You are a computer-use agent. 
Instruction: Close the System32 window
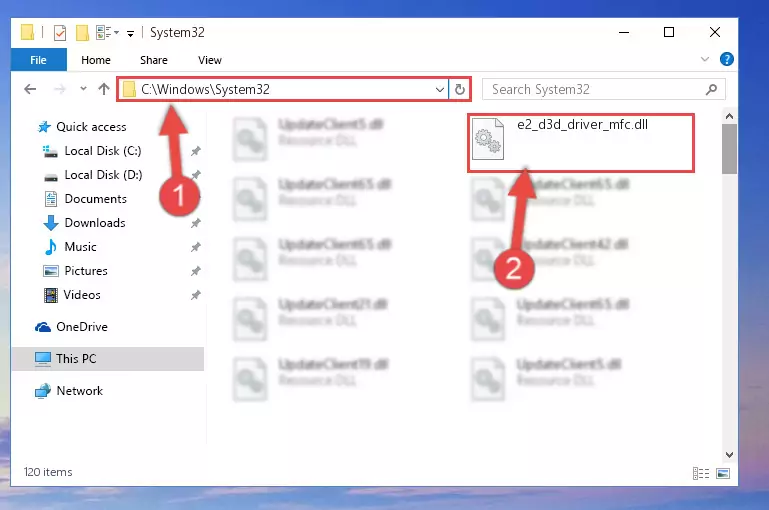[x=715, y=32]
